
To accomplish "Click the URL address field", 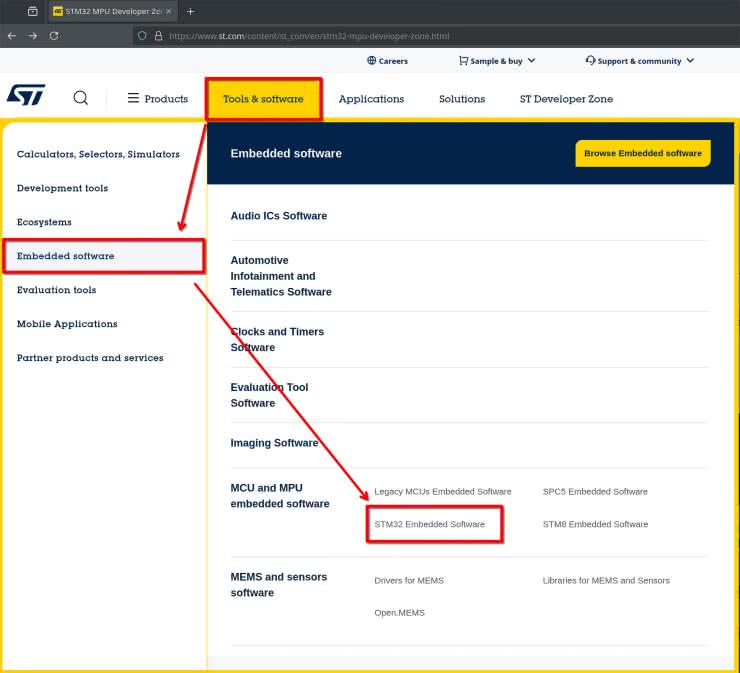I will click(400, 36).
